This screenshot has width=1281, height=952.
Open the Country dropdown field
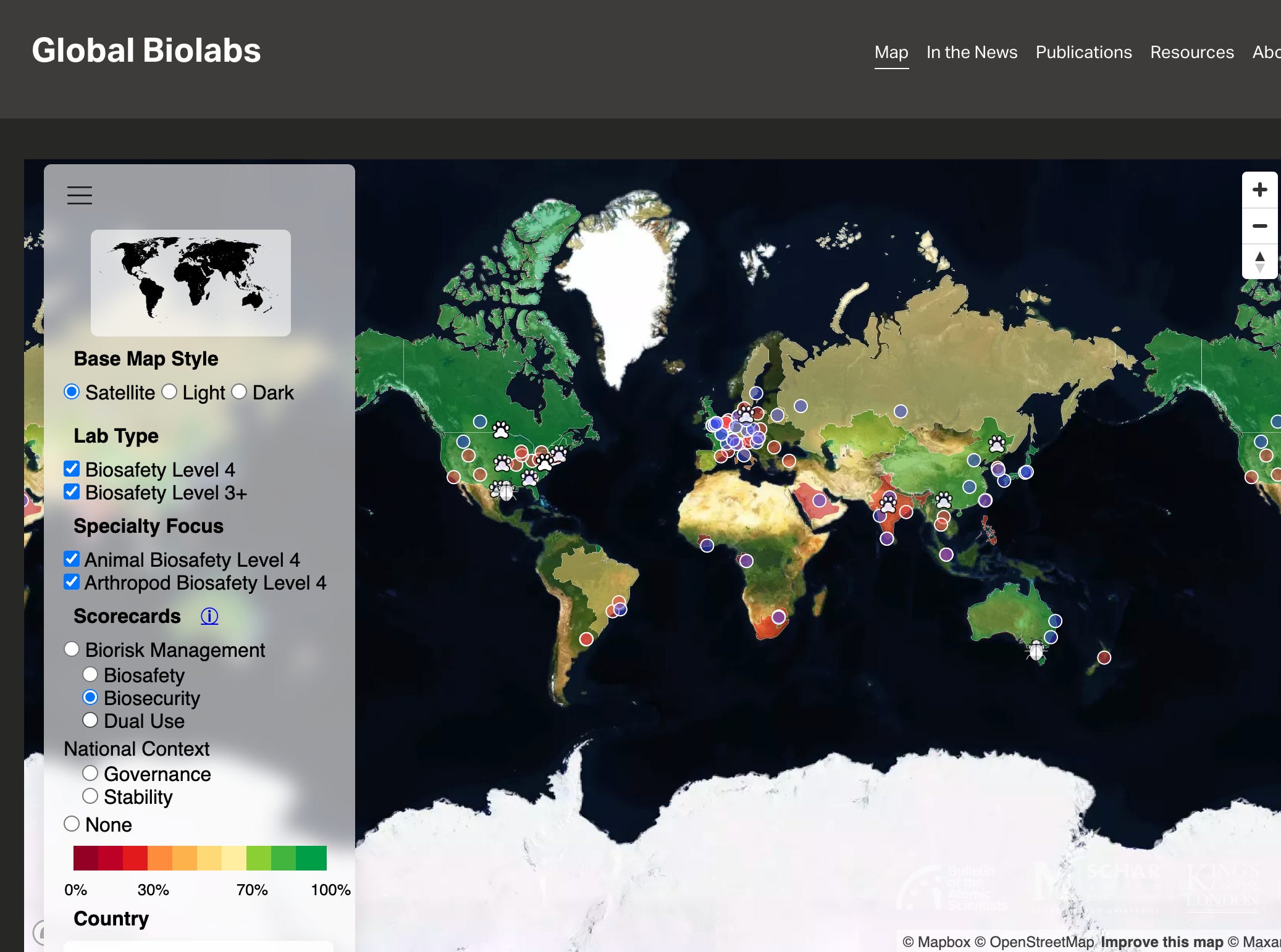(x=198, y=946)
